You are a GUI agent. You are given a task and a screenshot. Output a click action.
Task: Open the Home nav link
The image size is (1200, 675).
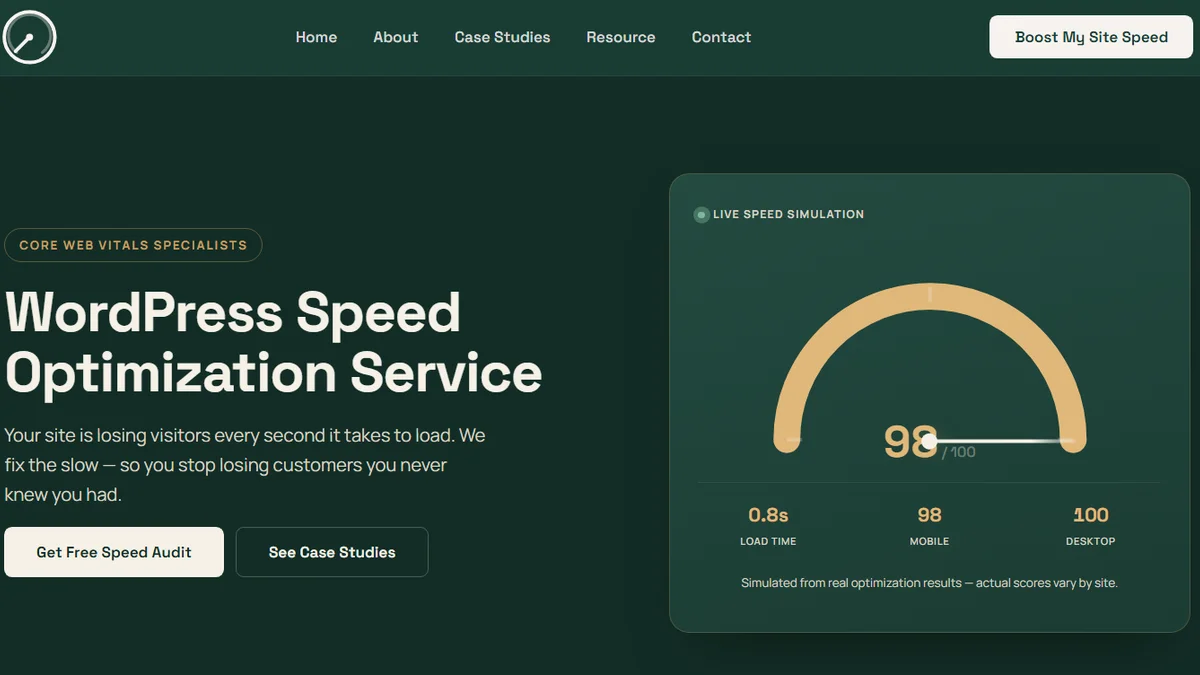[x=316, y=37]
